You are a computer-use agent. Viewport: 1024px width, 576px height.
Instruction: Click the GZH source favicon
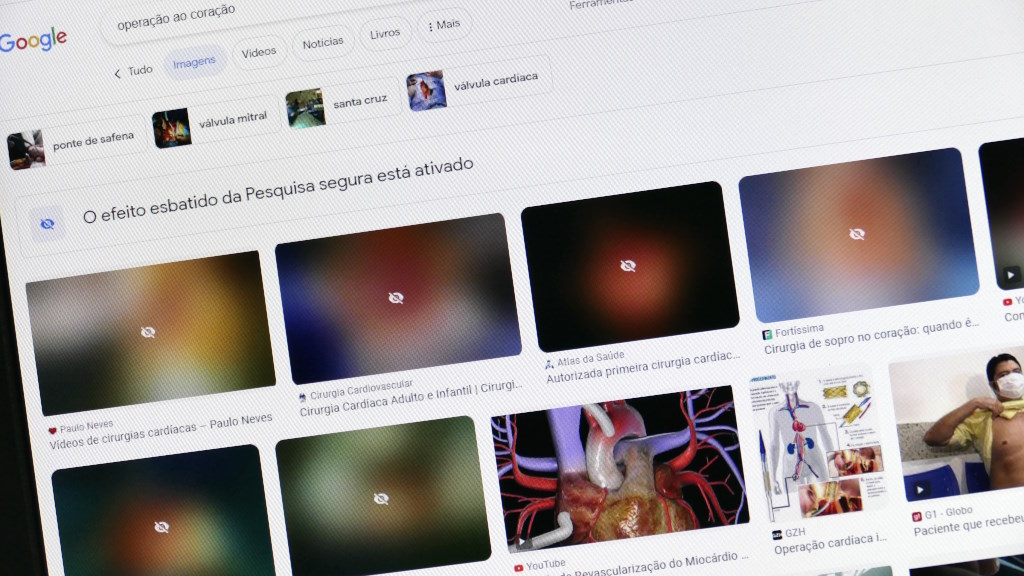tap(777, 536)
